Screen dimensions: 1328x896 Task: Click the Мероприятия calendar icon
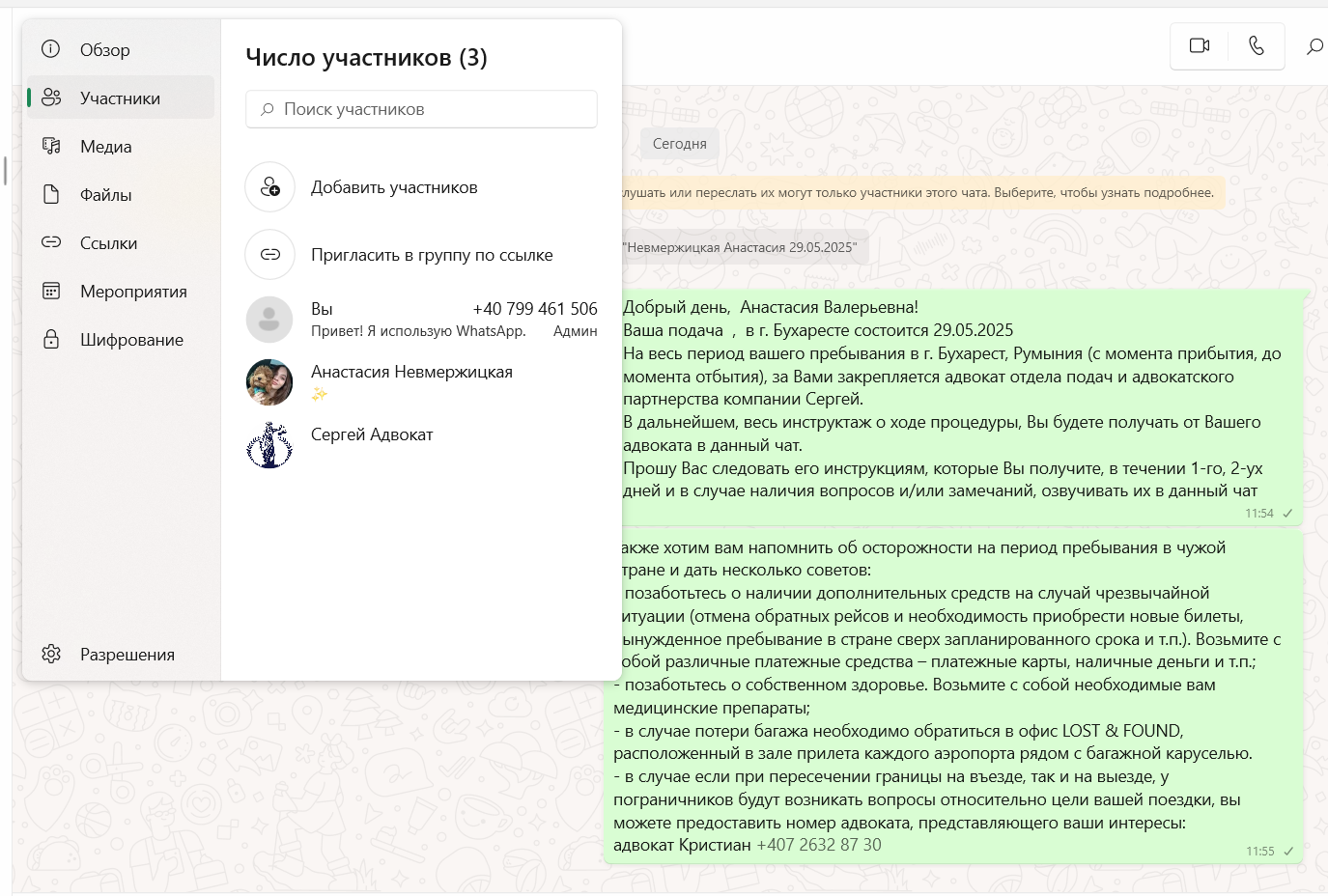coord(51,291)
